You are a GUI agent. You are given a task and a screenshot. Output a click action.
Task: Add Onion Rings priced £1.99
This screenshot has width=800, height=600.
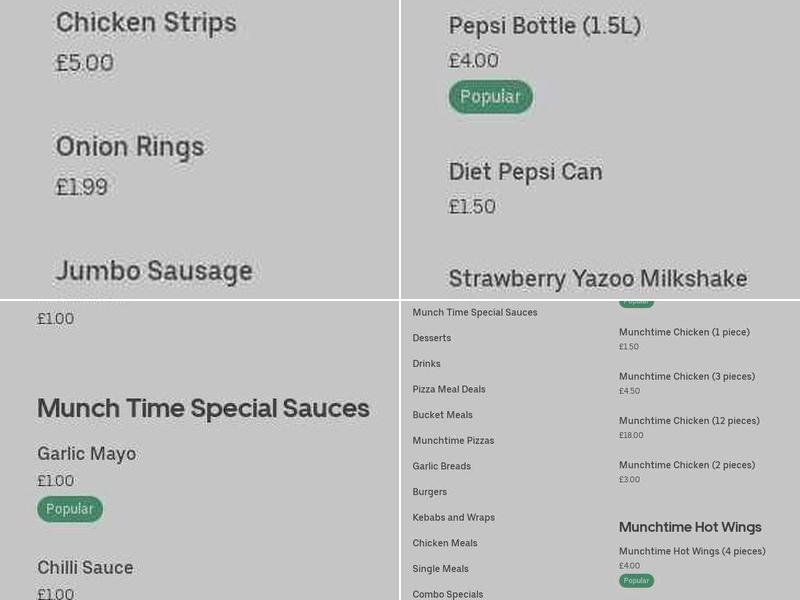click(131, 146)
